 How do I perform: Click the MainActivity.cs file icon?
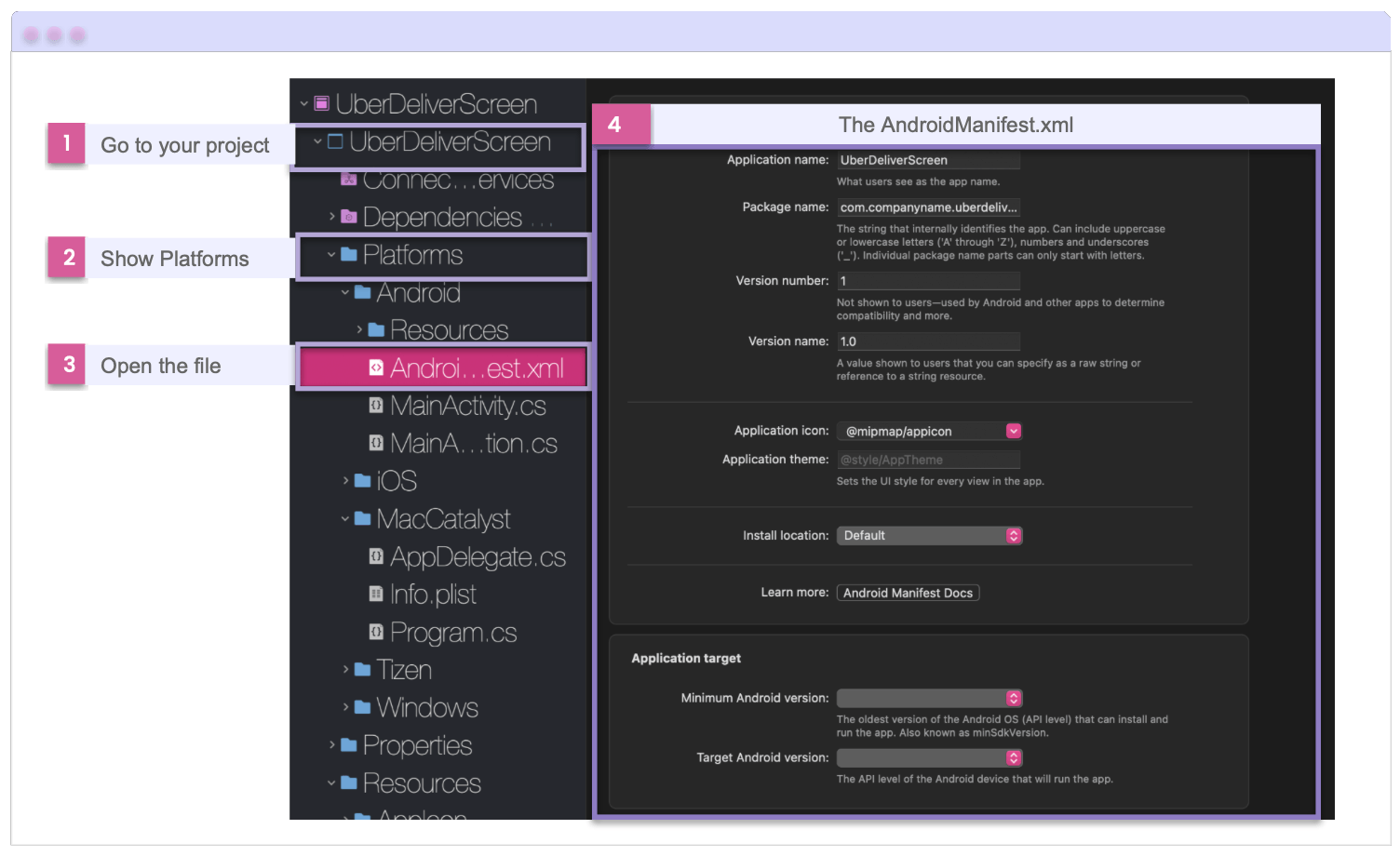click(376, 405)
